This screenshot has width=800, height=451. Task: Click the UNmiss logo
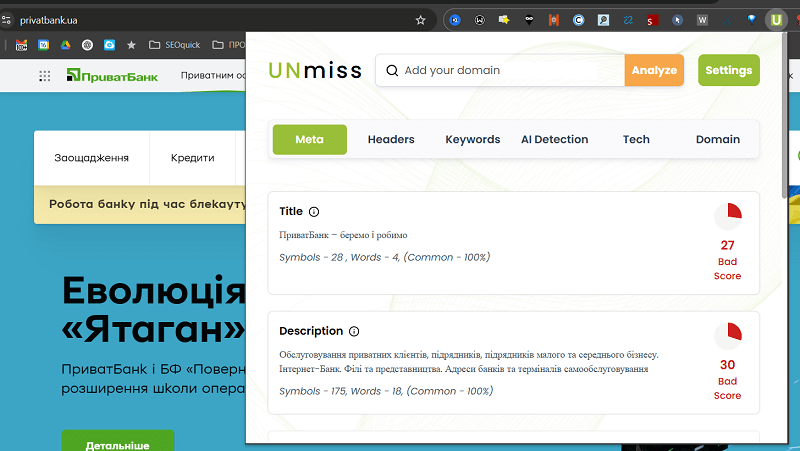point(315,70)
